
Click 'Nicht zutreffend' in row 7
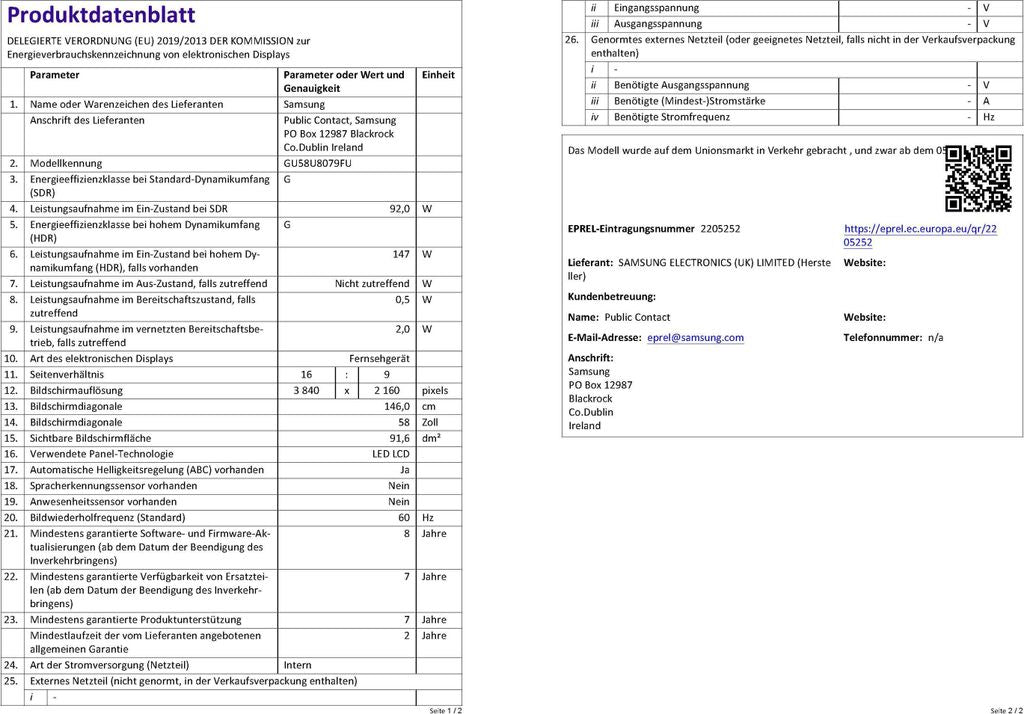click(x=372, y=284)
